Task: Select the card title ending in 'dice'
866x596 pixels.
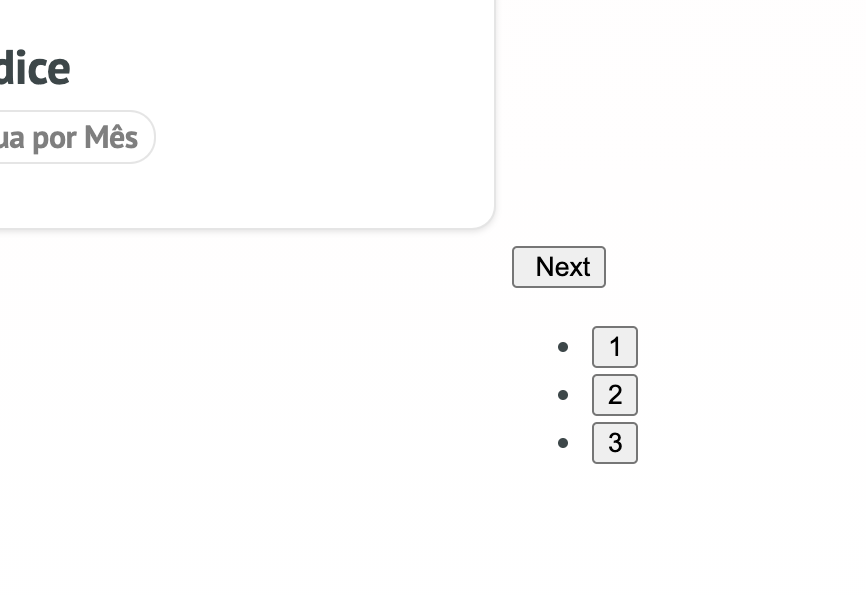Action: click(x=34, y=68)
